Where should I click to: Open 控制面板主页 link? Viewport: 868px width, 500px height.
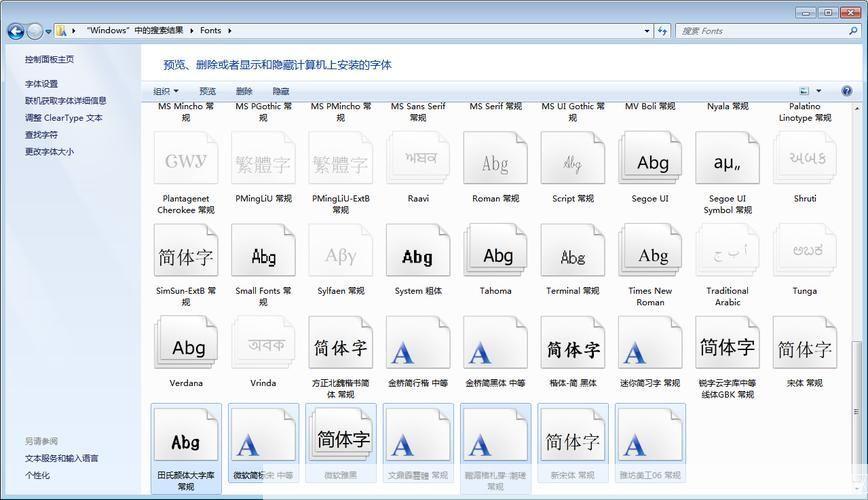coord(49,59)
